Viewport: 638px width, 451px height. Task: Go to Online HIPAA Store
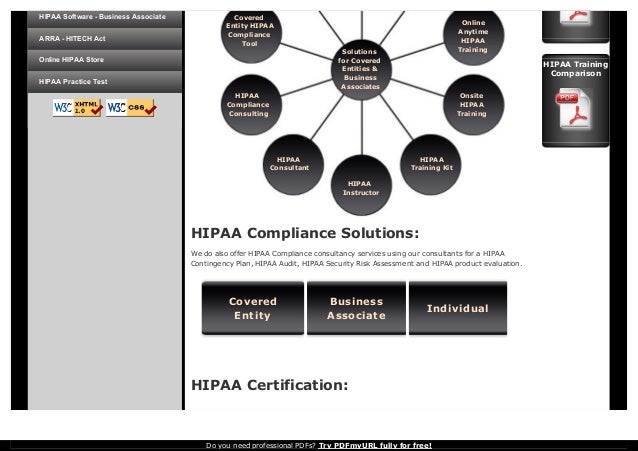[x=105, y=60]
